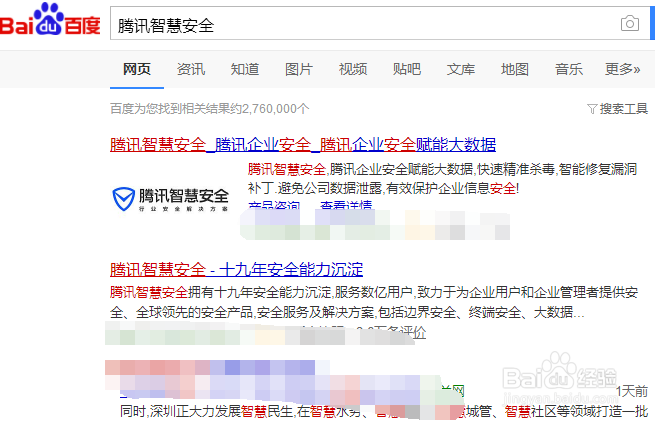Open the 文库 tab
This screenshot has height=422, width=655.
pyautogui.click(x=461, y=69)
